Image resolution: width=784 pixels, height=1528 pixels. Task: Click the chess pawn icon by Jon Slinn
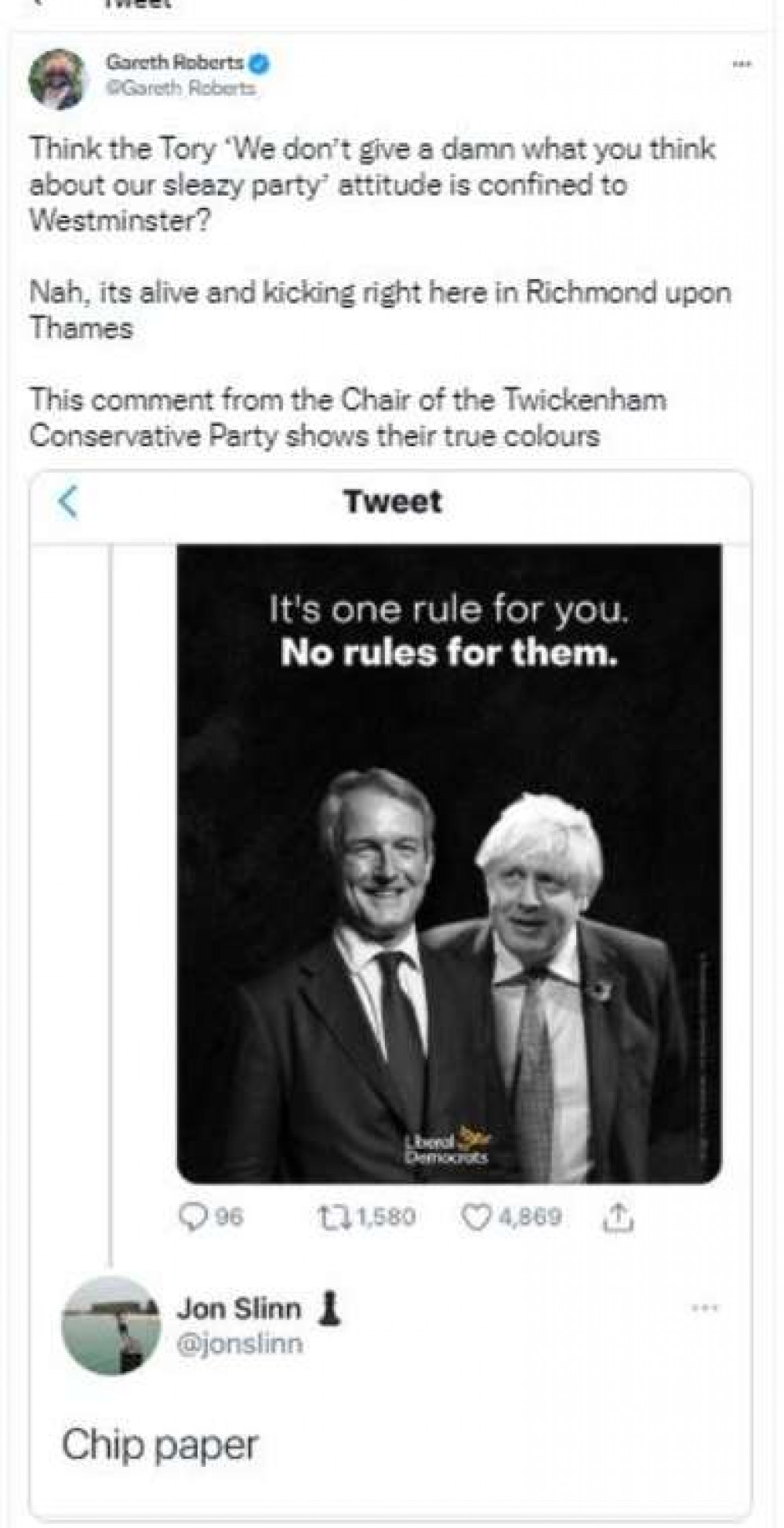pos(329,1308)
